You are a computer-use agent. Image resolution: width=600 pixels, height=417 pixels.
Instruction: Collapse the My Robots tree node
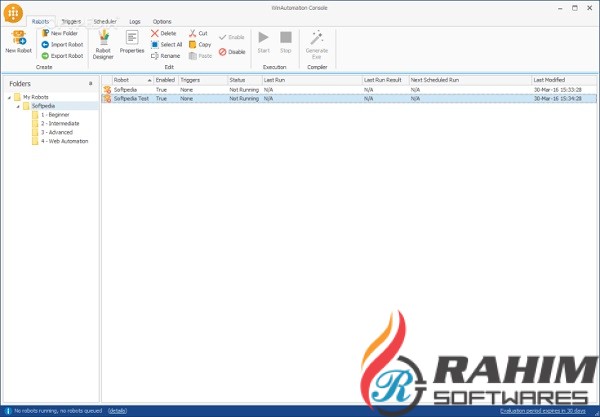click(x=9, y=98)
